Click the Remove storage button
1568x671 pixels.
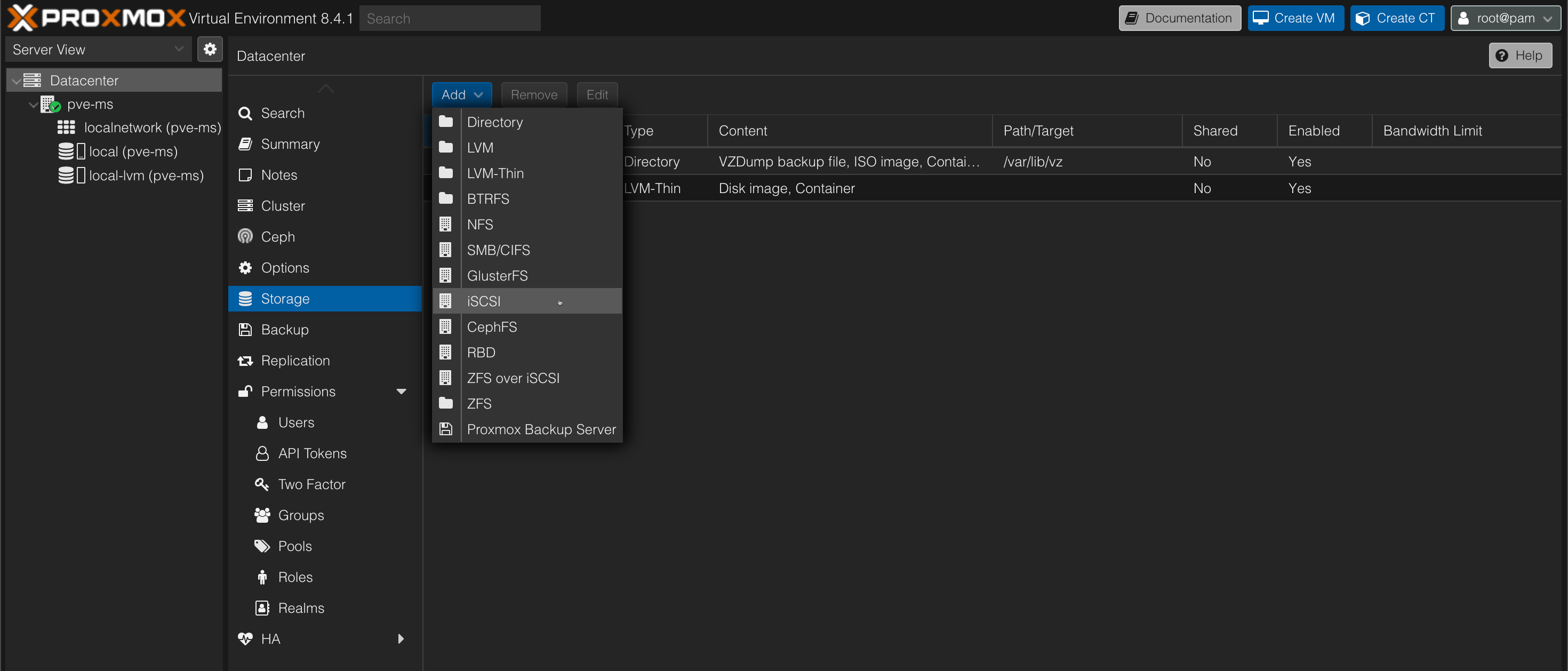(534, 94)
